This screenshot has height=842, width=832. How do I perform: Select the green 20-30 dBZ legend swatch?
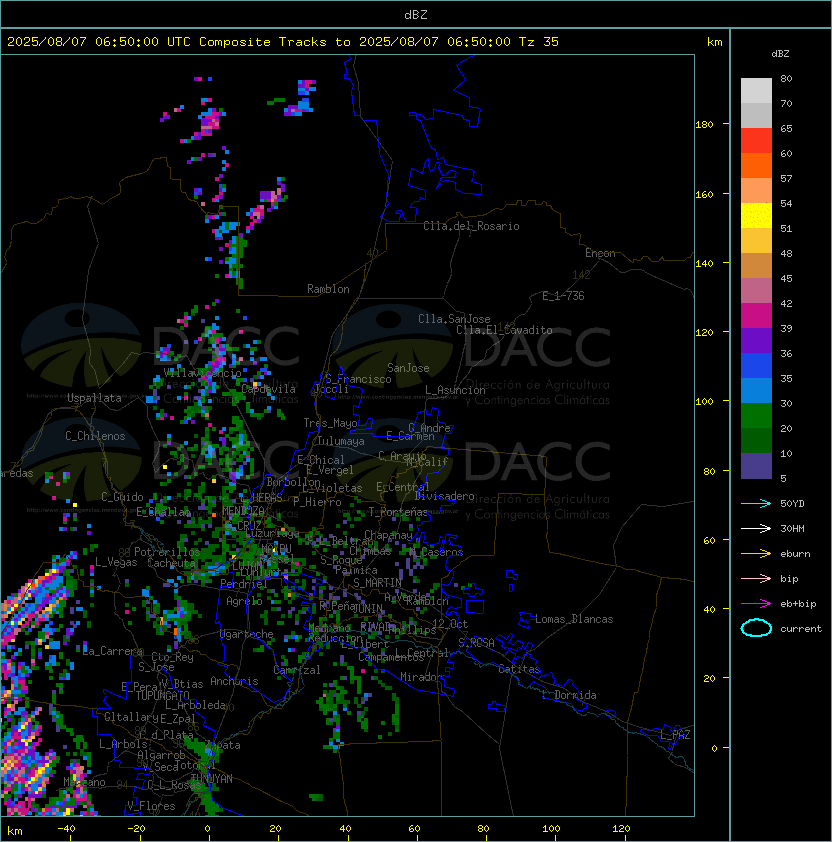[756, 416]
